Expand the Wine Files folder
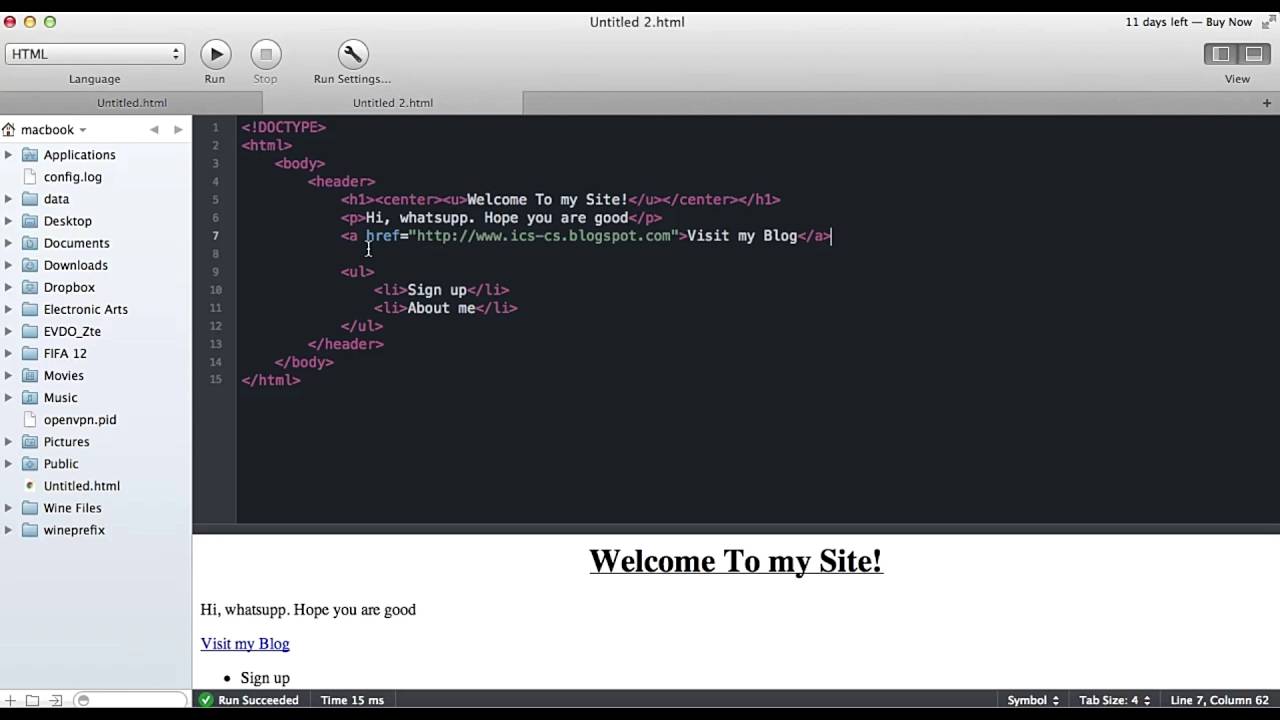 pyautogui.click(x=8, y=508)
